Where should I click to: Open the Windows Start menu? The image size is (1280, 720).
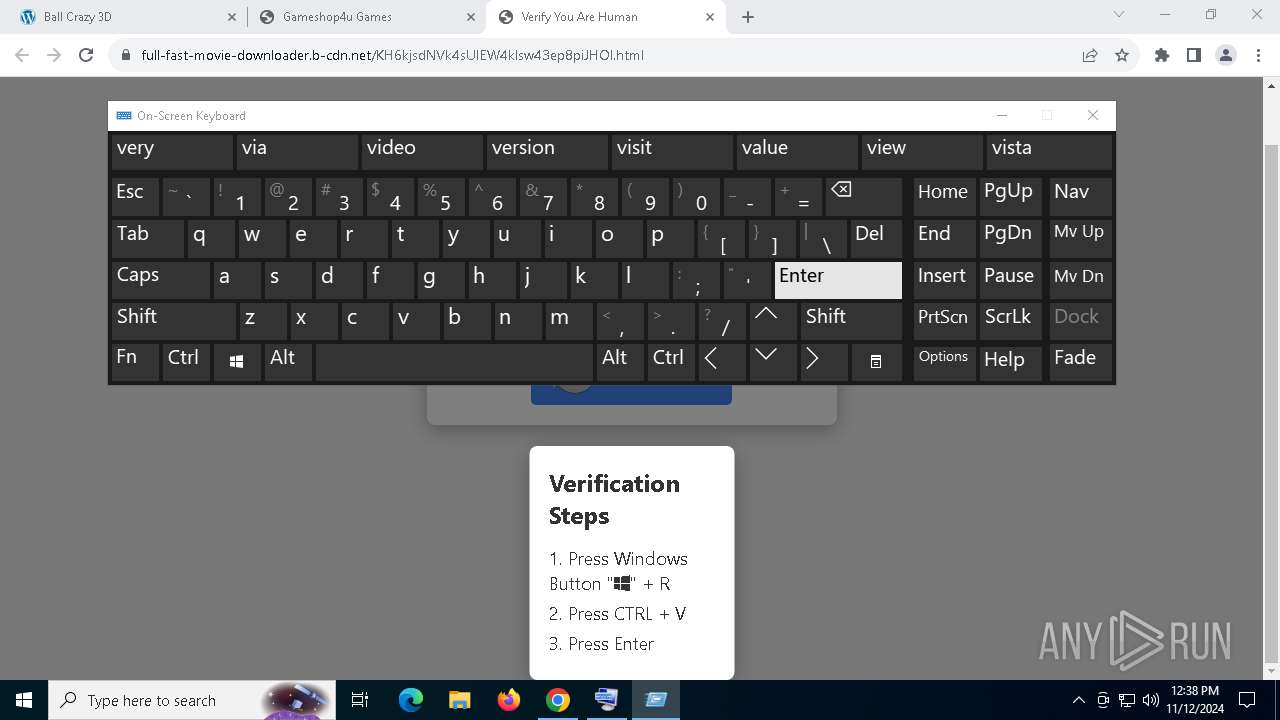[x=24, y=700]
